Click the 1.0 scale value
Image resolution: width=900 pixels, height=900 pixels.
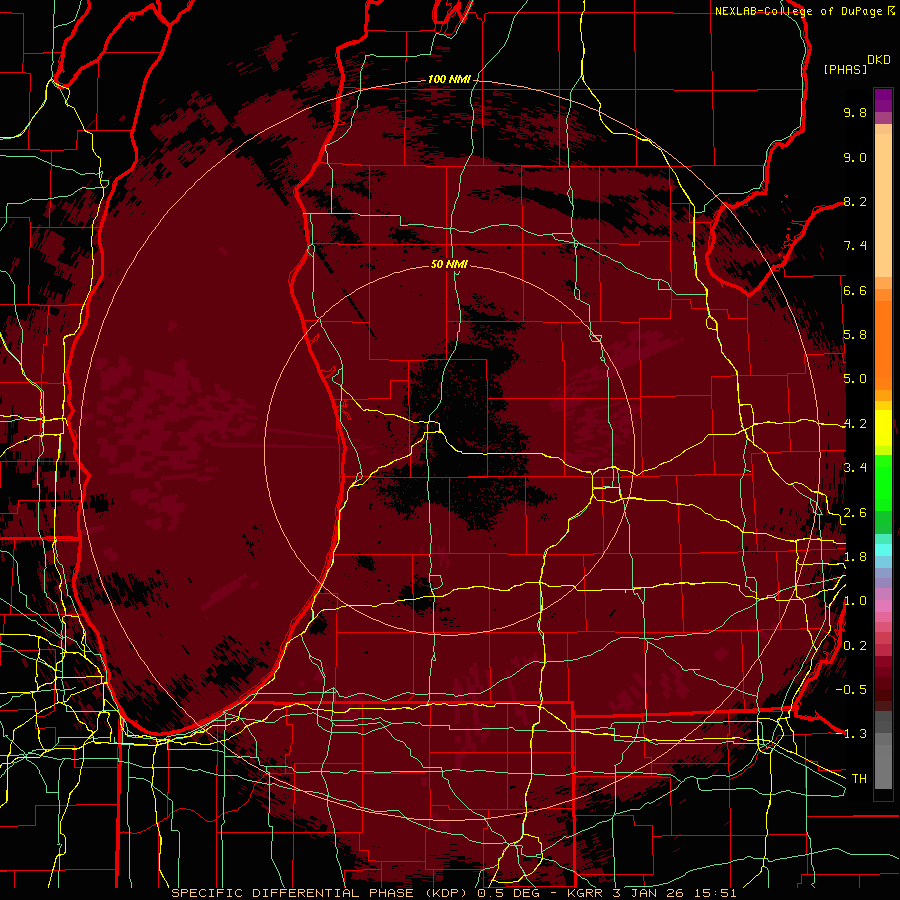point(855,601)
